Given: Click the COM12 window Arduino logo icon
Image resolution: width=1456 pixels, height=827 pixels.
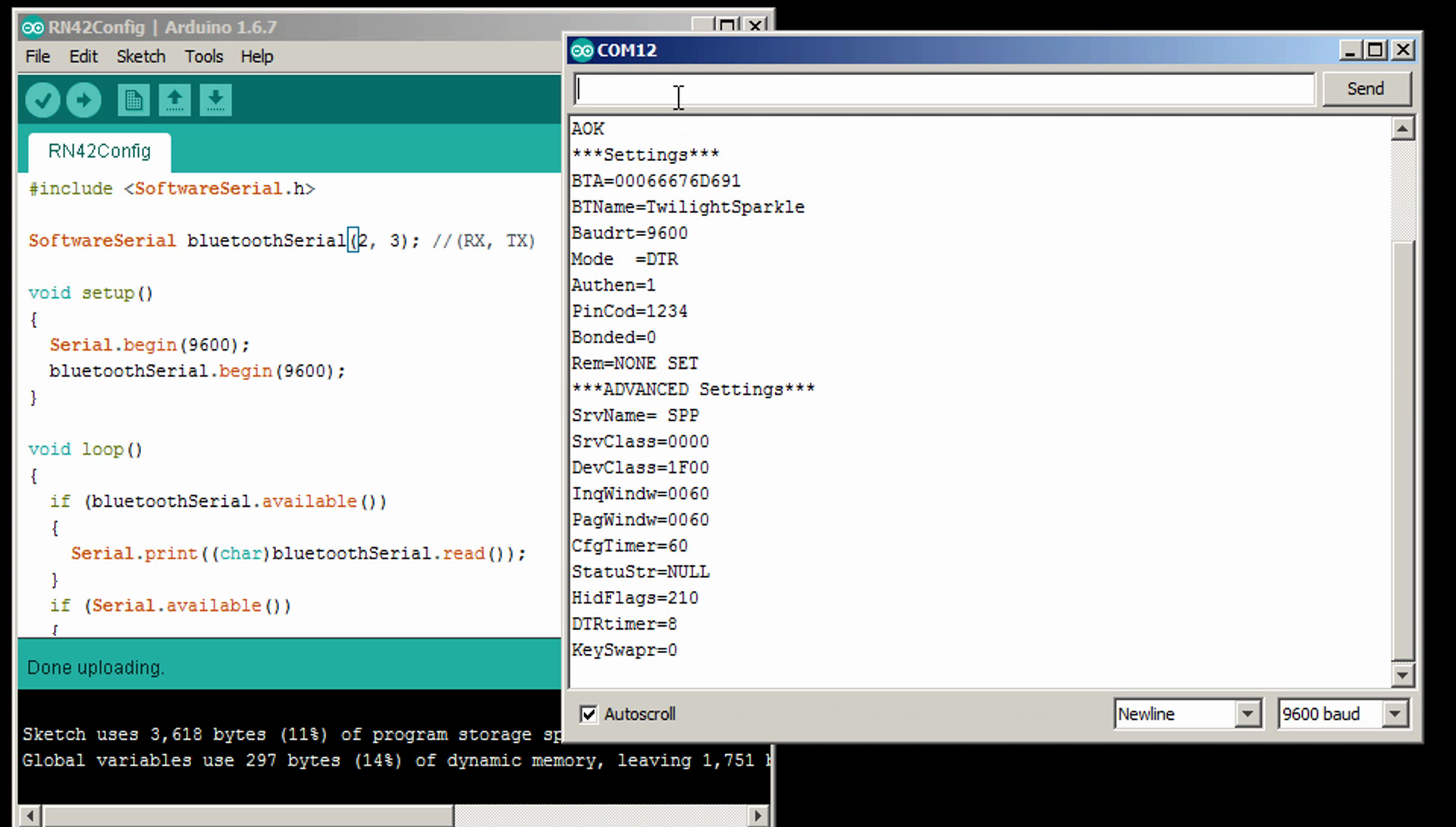Looking at the screenshot, I should pos(582,51).
